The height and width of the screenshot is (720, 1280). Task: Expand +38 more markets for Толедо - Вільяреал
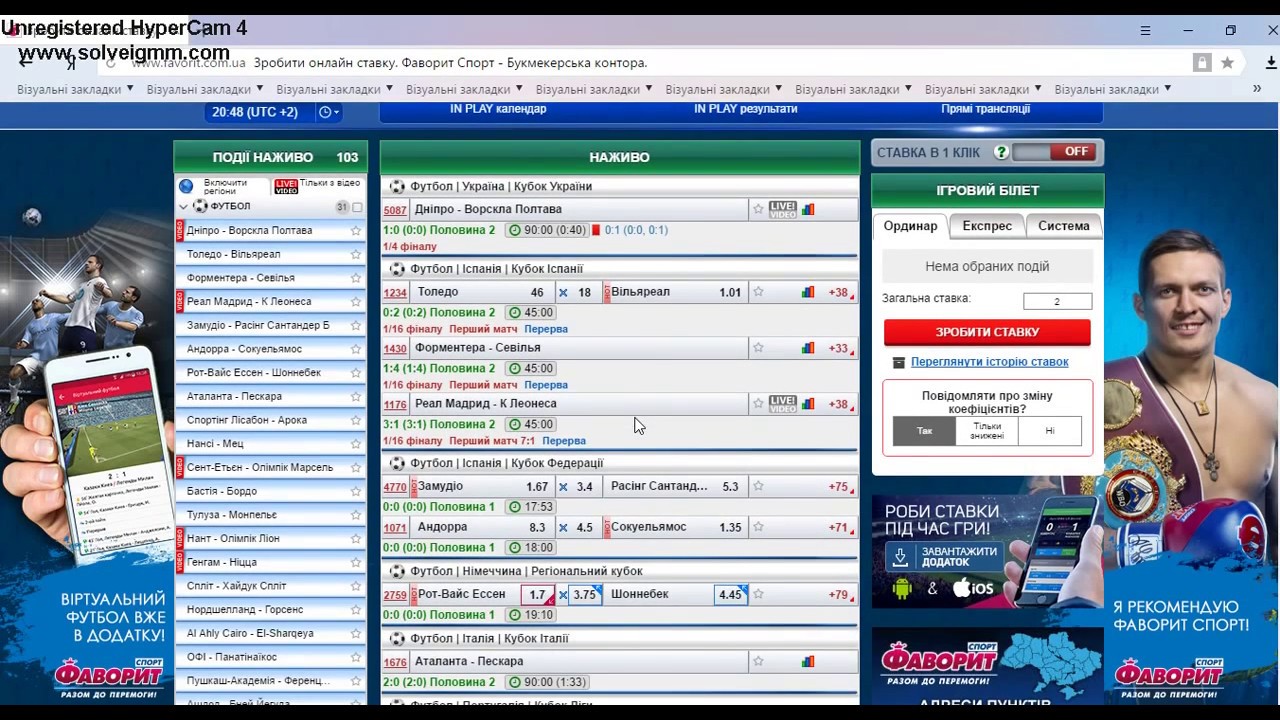(840, 292)
